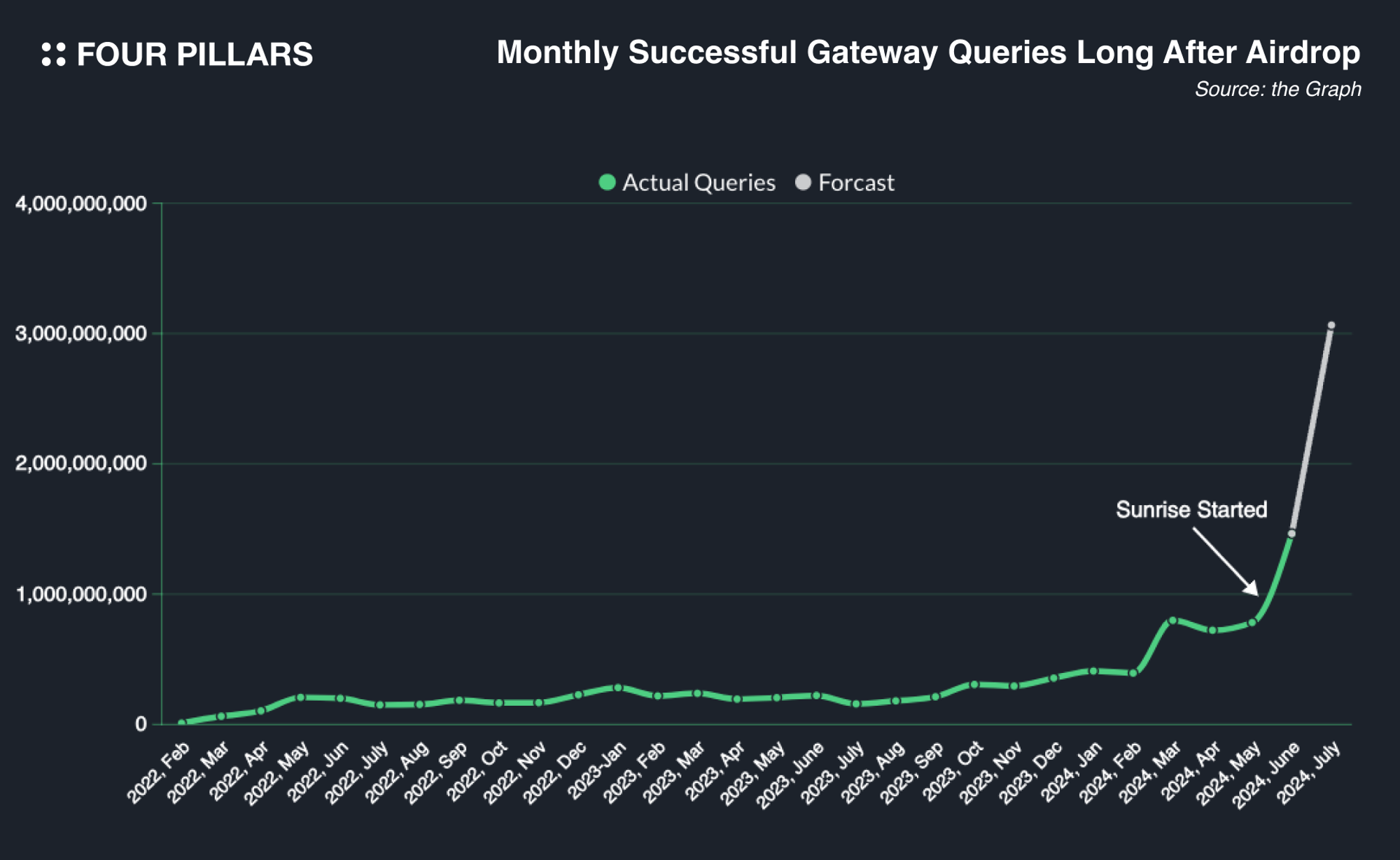This screenshot has width=1400, height=860.
Task: Toggle the Actual Queries legend entry
Action: (x=698, y=183)
